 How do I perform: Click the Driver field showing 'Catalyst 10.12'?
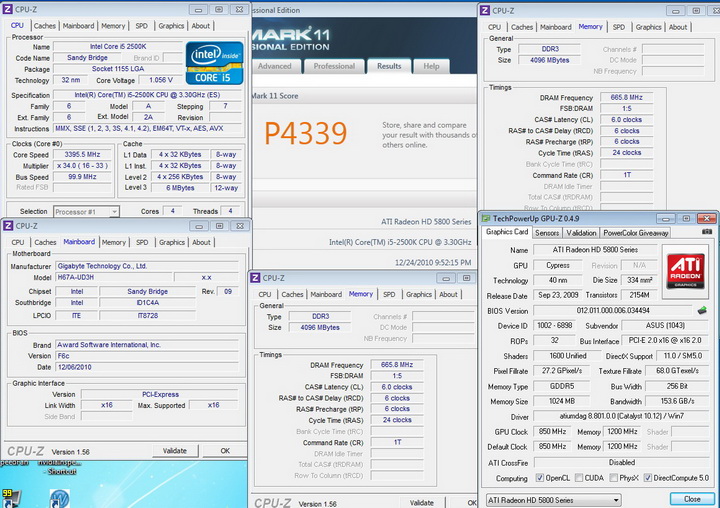coord(621,416)
